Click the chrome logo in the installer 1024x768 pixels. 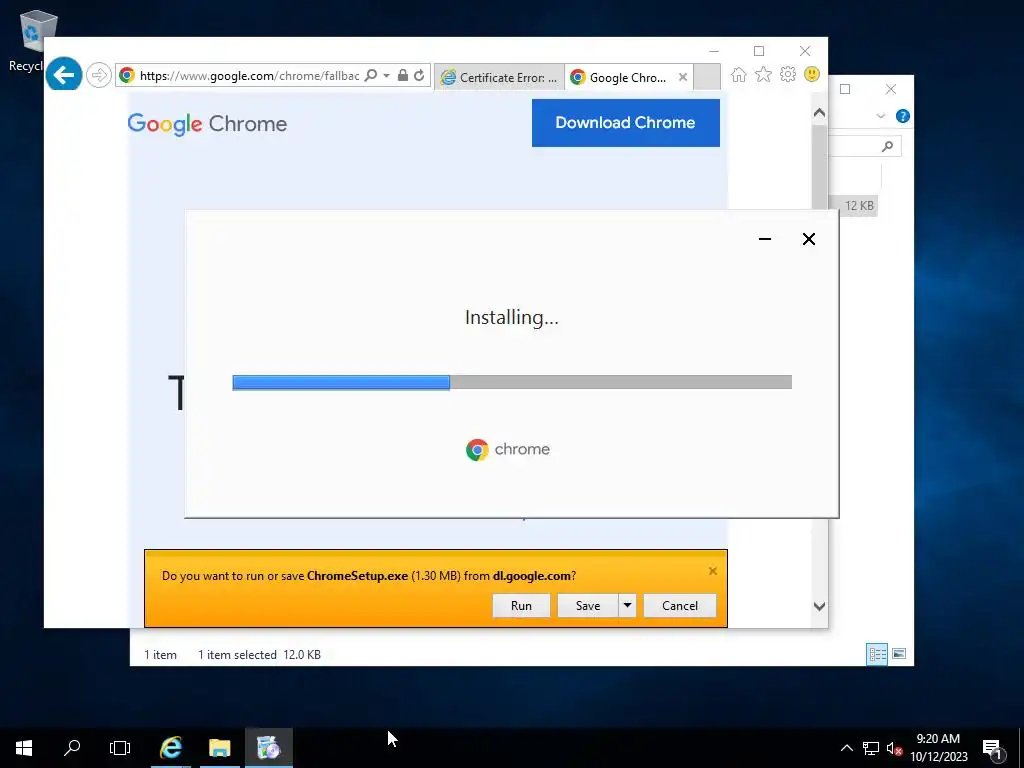(508, 449)
